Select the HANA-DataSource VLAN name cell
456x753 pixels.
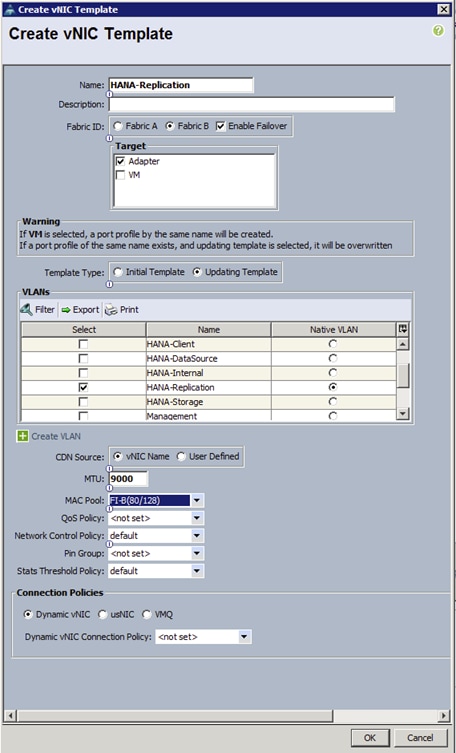point(209,359)
